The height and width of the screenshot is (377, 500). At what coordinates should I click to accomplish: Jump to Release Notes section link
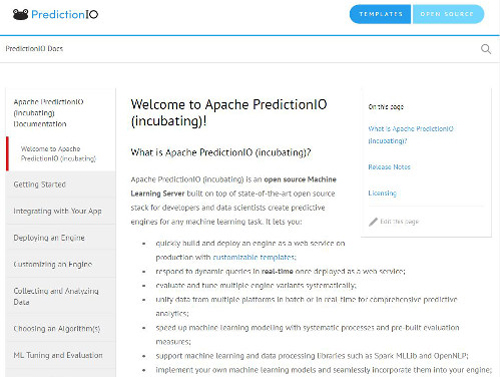pyautogui.click(x=389, y=167)
